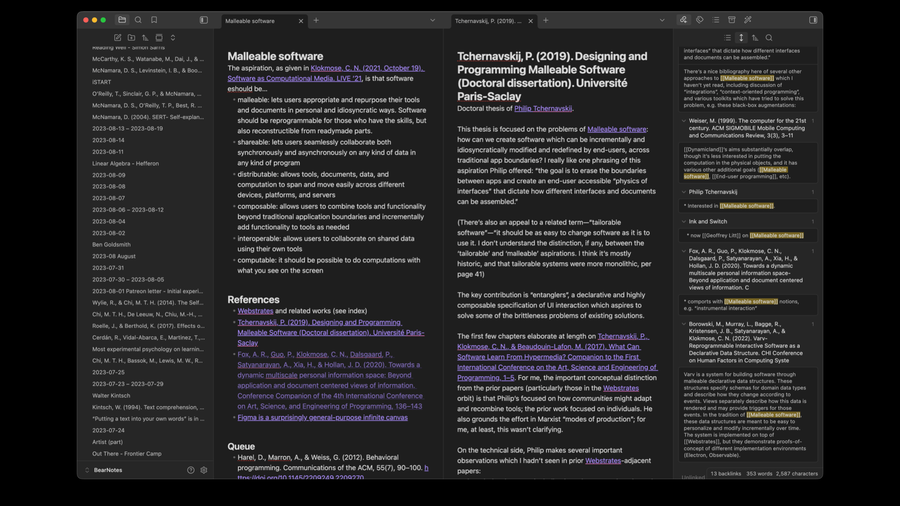Create a new note in file explorer
Viewport: 900px width, 506px height.
click(x=117, y=38)
